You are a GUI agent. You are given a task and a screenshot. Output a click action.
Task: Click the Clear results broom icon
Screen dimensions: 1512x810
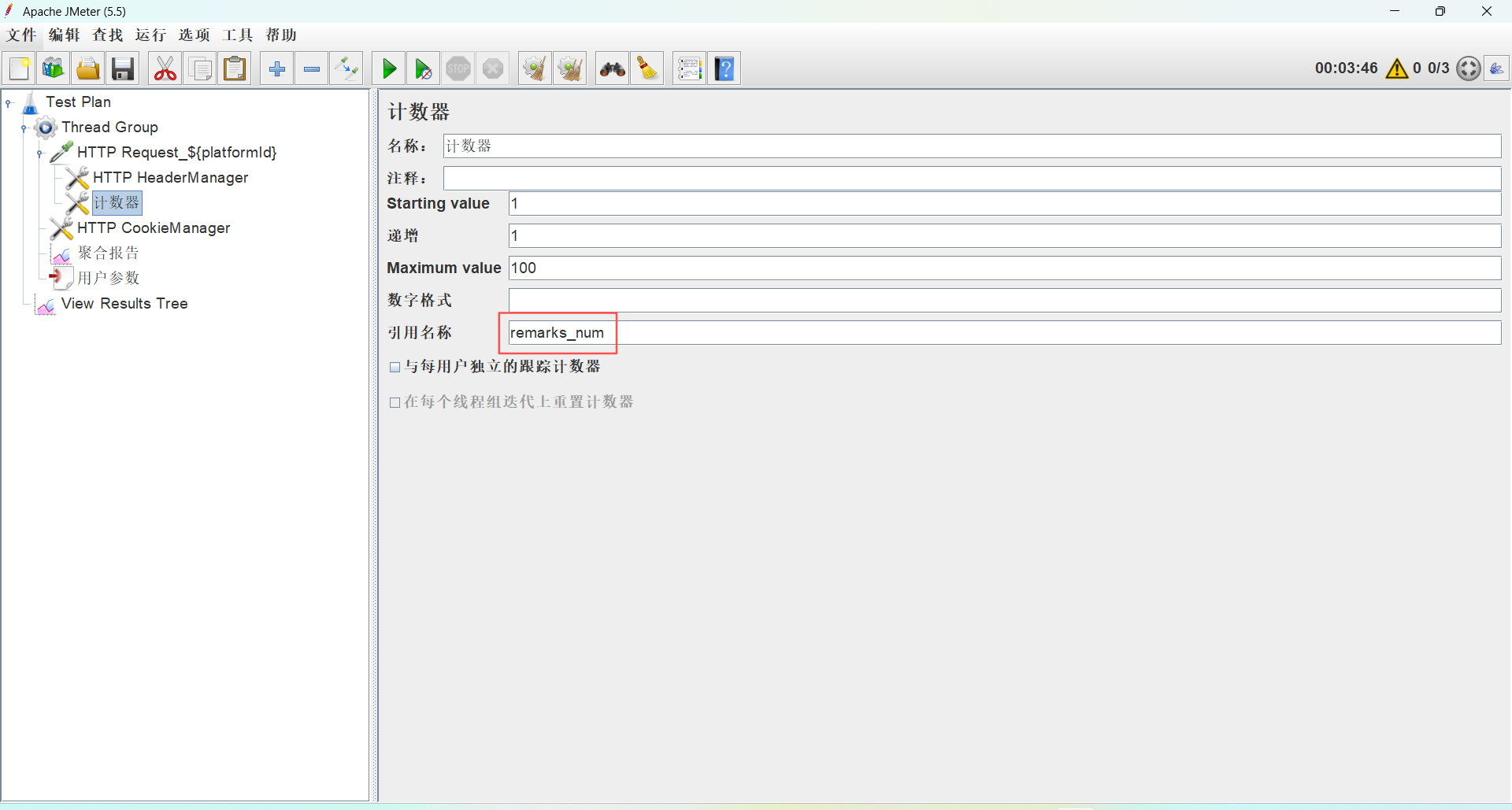pyautogui.click(x=535, y=68)
